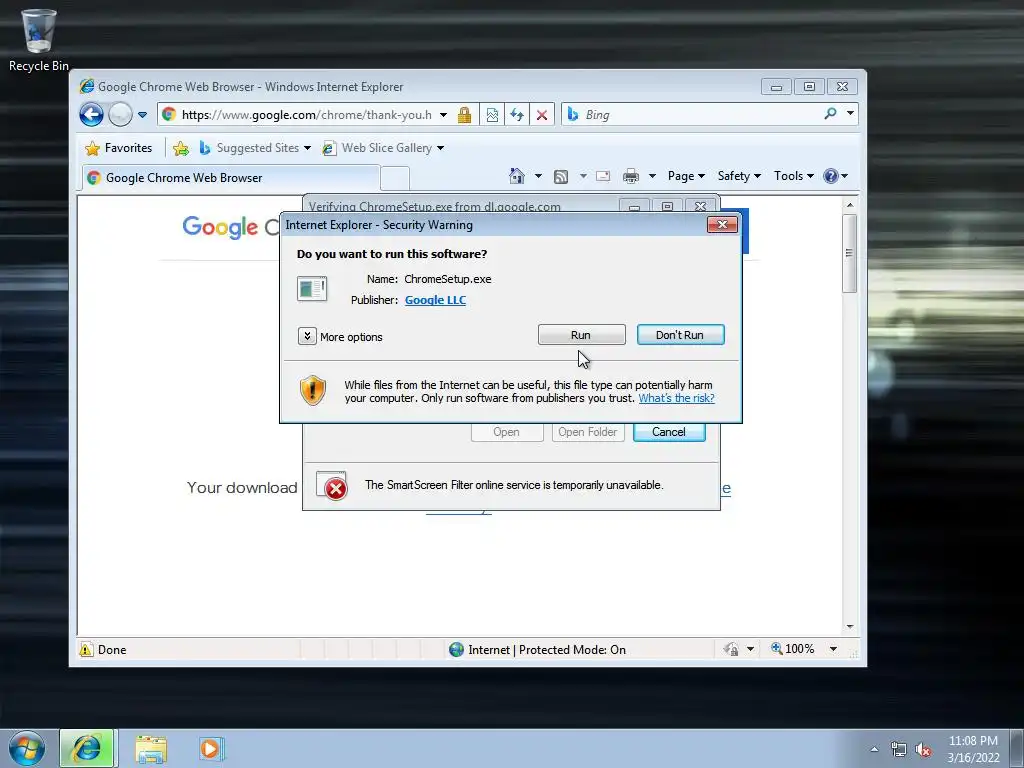1024x768 pixels.
Task: Open the Windows Start button
Action: click(27, 748)
